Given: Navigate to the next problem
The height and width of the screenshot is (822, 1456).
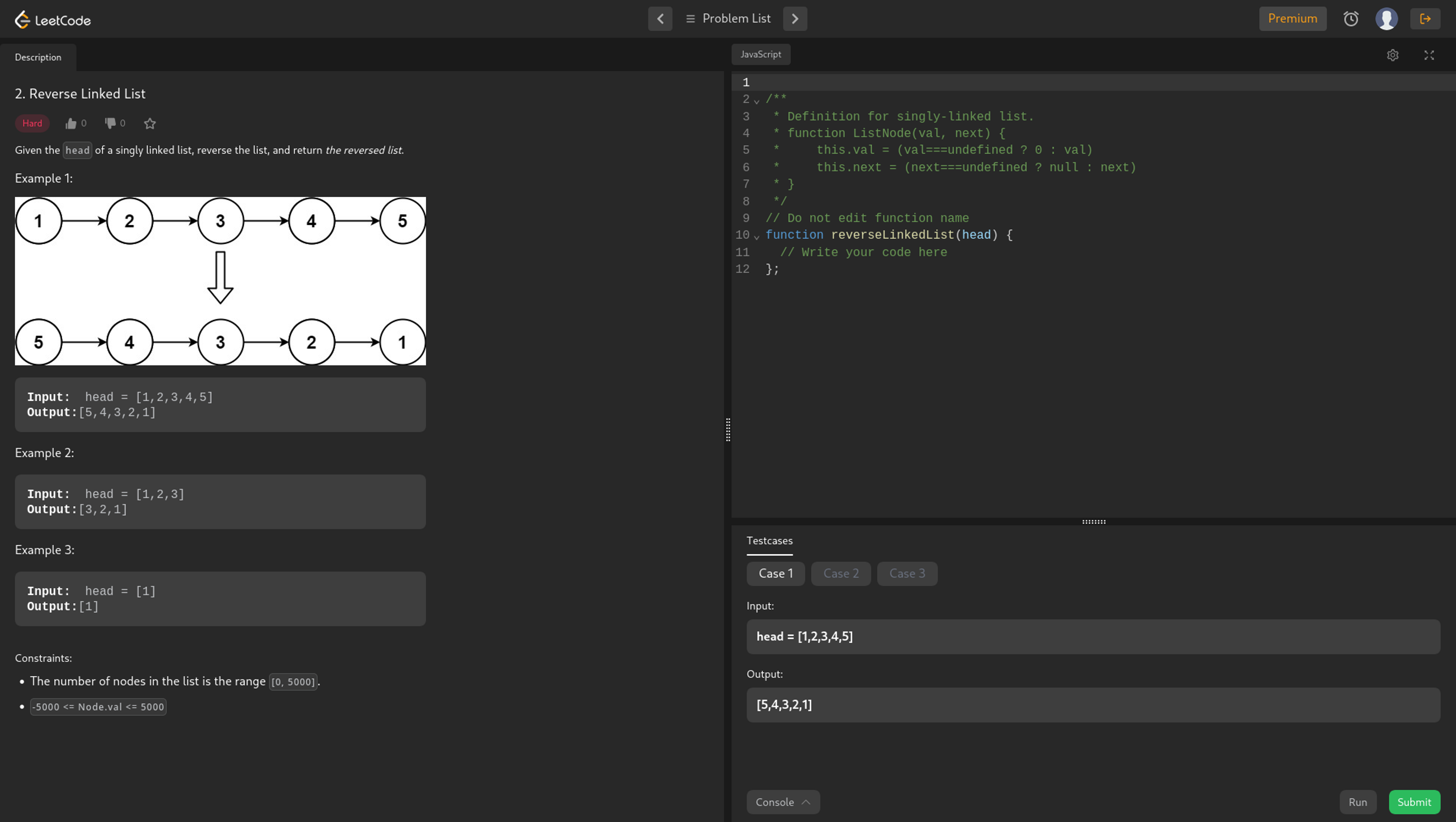Looking at the screenshot, I should 795,18.
